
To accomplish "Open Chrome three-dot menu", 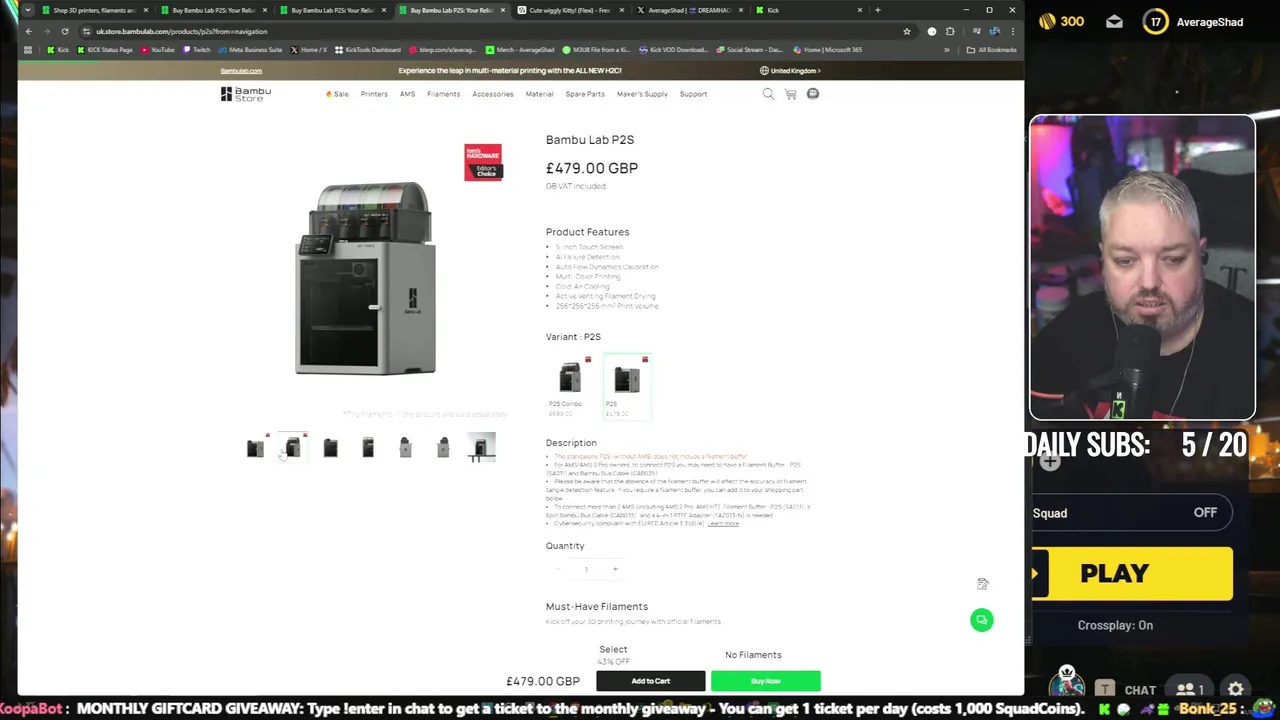I will click(x=1012, y=31).
